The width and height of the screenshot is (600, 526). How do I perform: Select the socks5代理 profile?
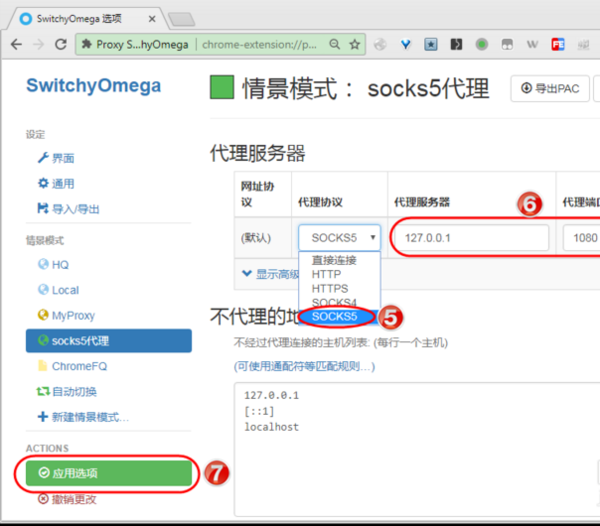pyautogui.click(x=109, y=340)
